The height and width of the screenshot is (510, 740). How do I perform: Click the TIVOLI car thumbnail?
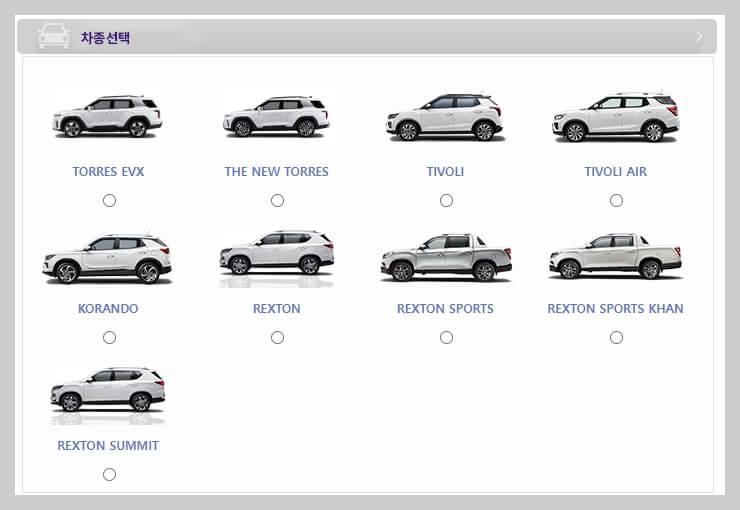pyautogui.click(x=445, y=116)
